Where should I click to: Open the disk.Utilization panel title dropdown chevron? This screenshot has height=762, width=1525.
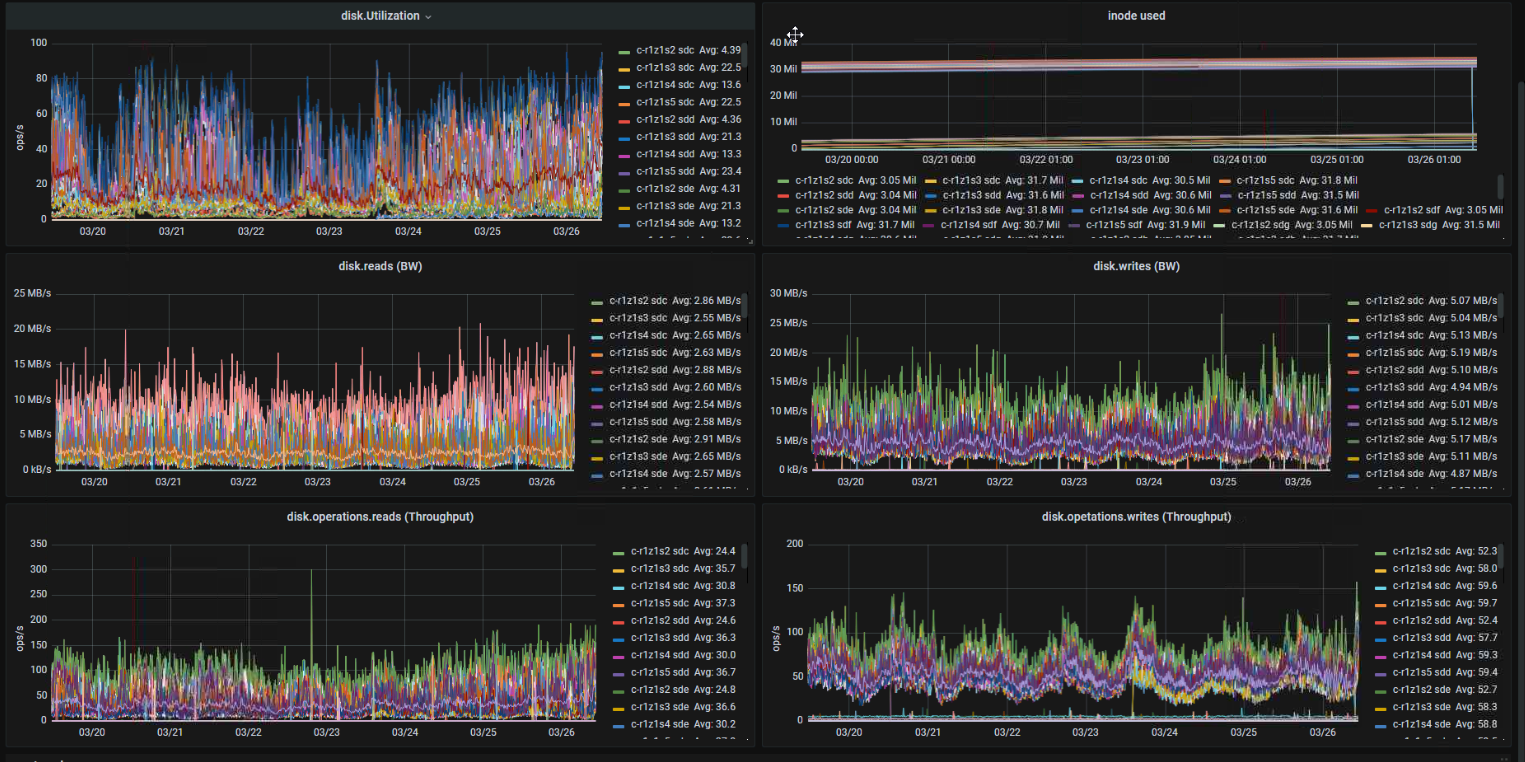click(429, 17)
